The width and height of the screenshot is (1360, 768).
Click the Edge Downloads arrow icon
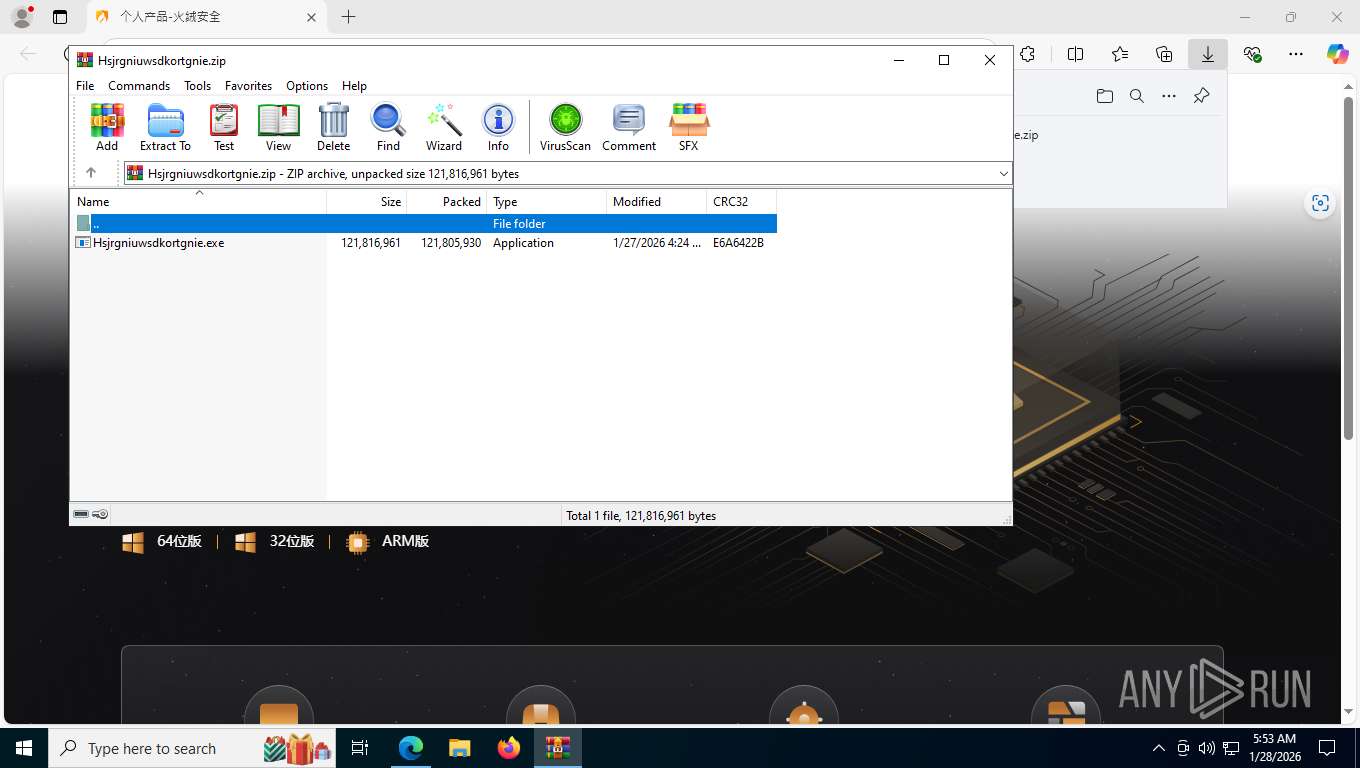[x=1208, y=54]
